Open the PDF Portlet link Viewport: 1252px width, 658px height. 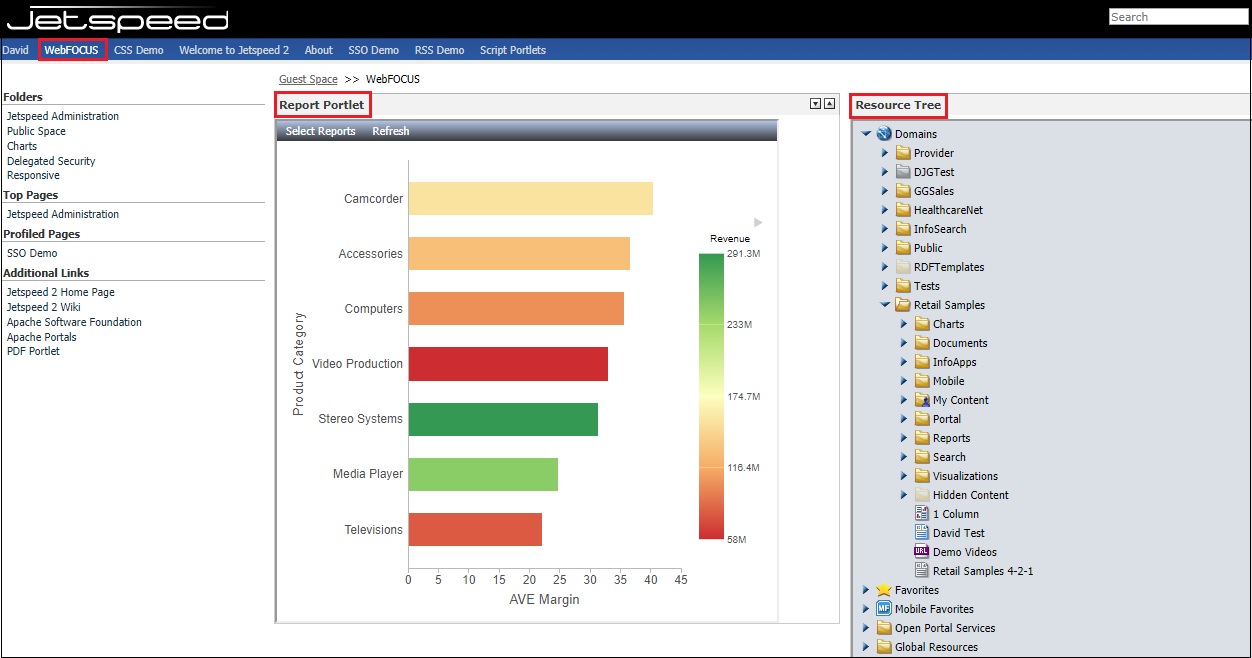33,351
